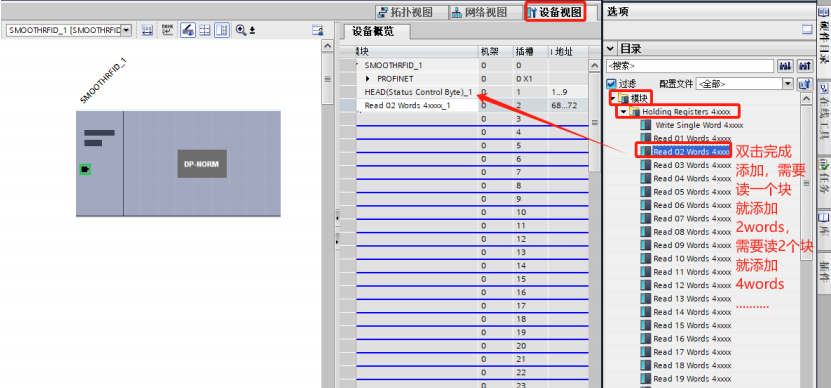Switch to the 设备视图 tab
The width and height of the screenshot is (831, 388).
coord(555,12)
